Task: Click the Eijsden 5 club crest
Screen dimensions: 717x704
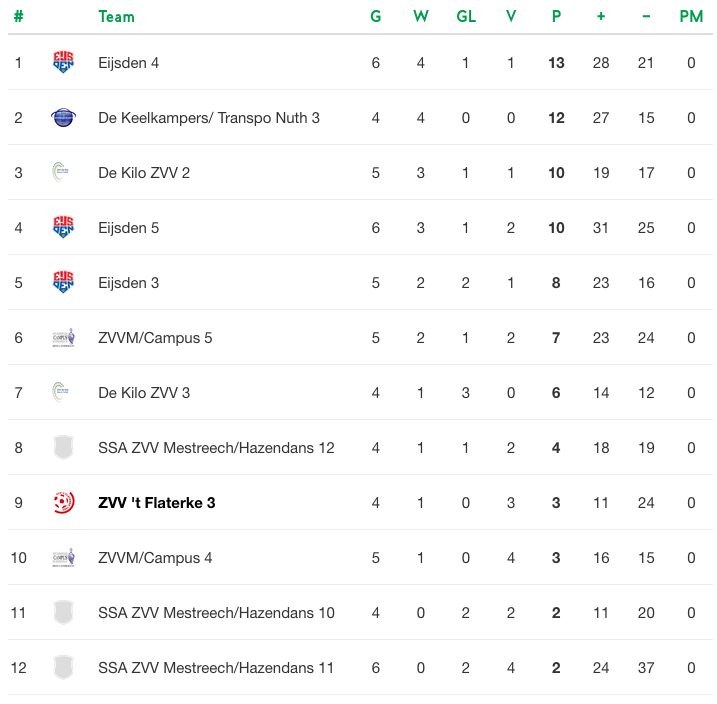Action: pos(63,227)
